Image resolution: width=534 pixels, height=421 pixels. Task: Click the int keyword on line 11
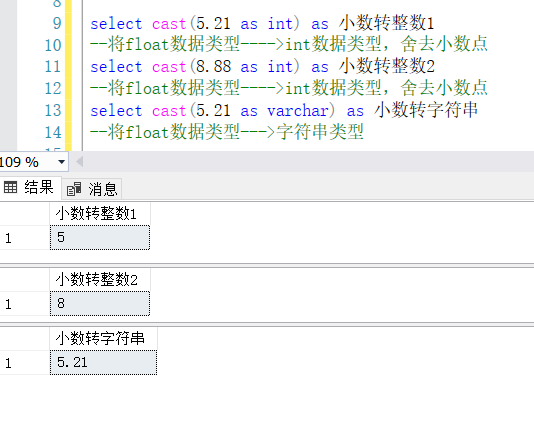(x=280, y=67)
